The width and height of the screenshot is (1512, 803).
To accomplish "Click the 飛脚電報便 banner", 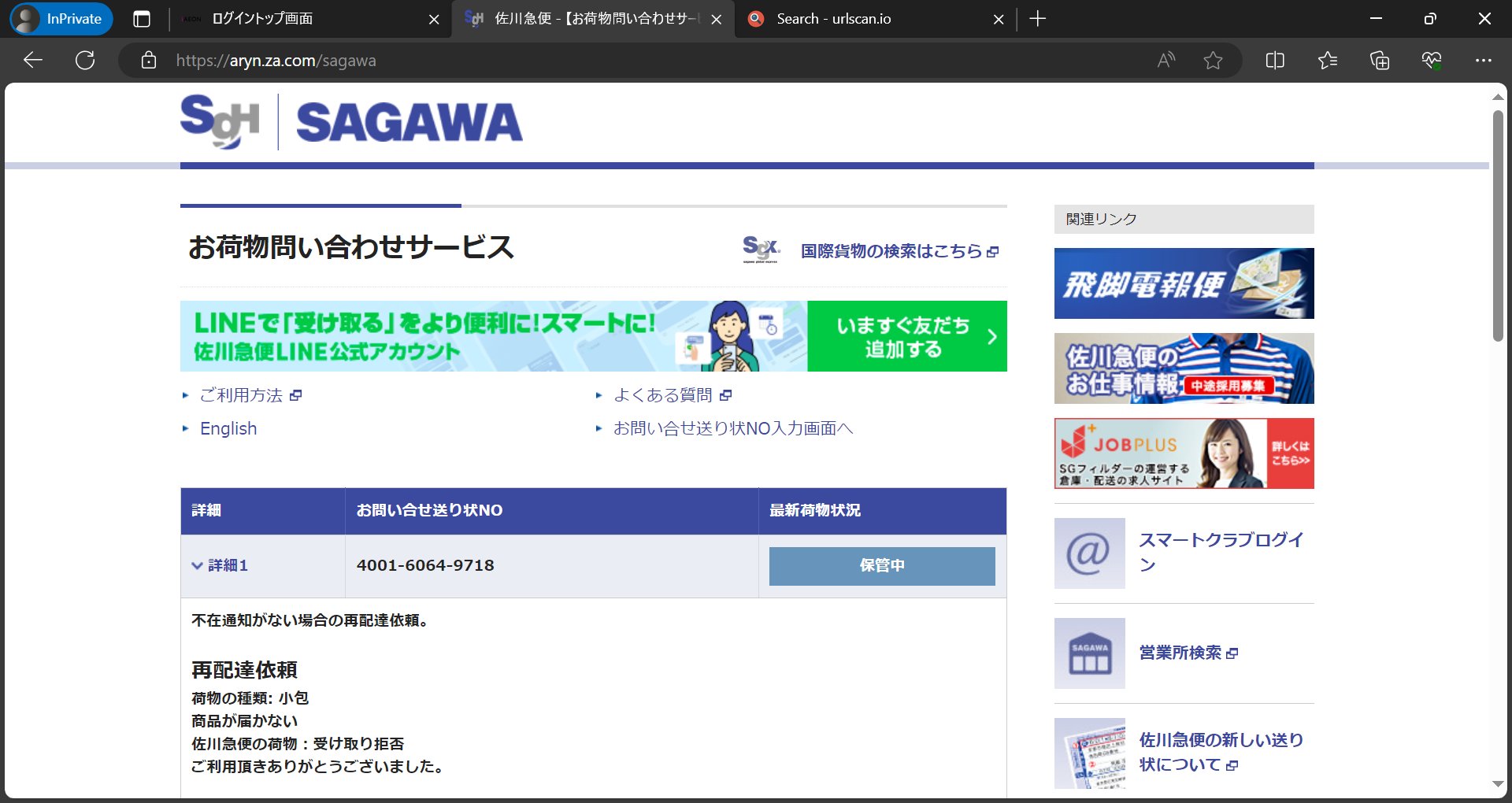I will (1184, 283).
